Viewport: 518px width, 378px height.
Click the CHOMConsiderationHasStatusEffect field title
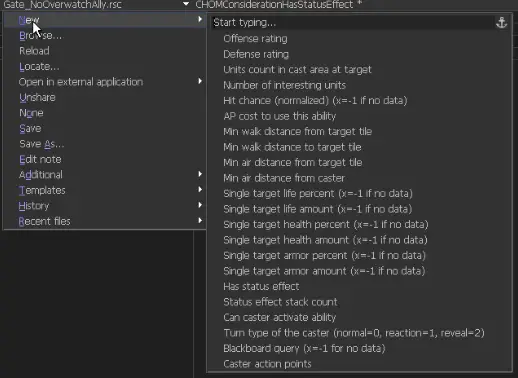tap(274, 4)
